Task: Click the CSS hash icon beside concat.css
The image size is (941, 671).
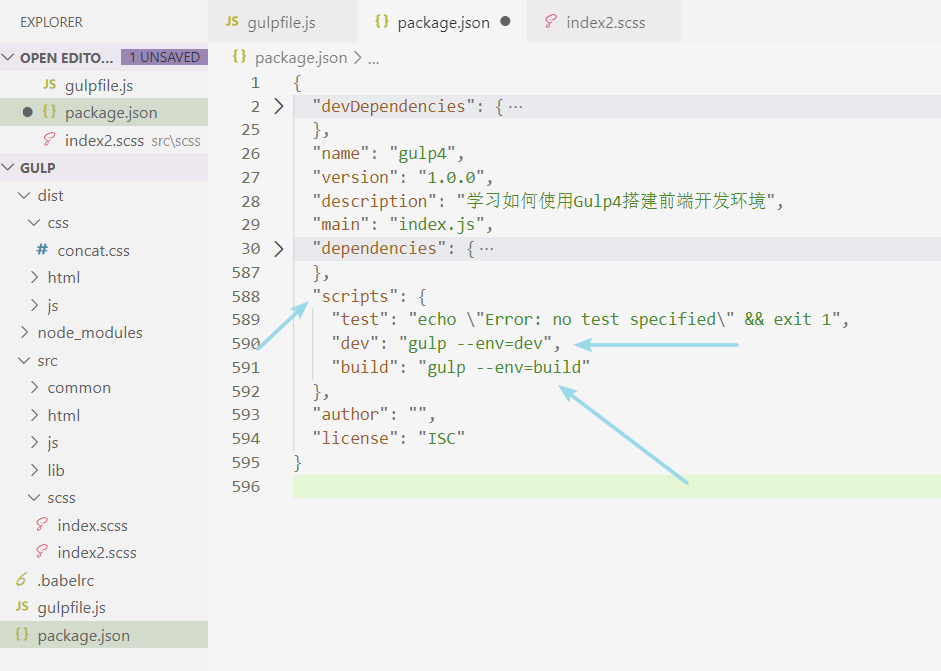Action: click(42, 250)
